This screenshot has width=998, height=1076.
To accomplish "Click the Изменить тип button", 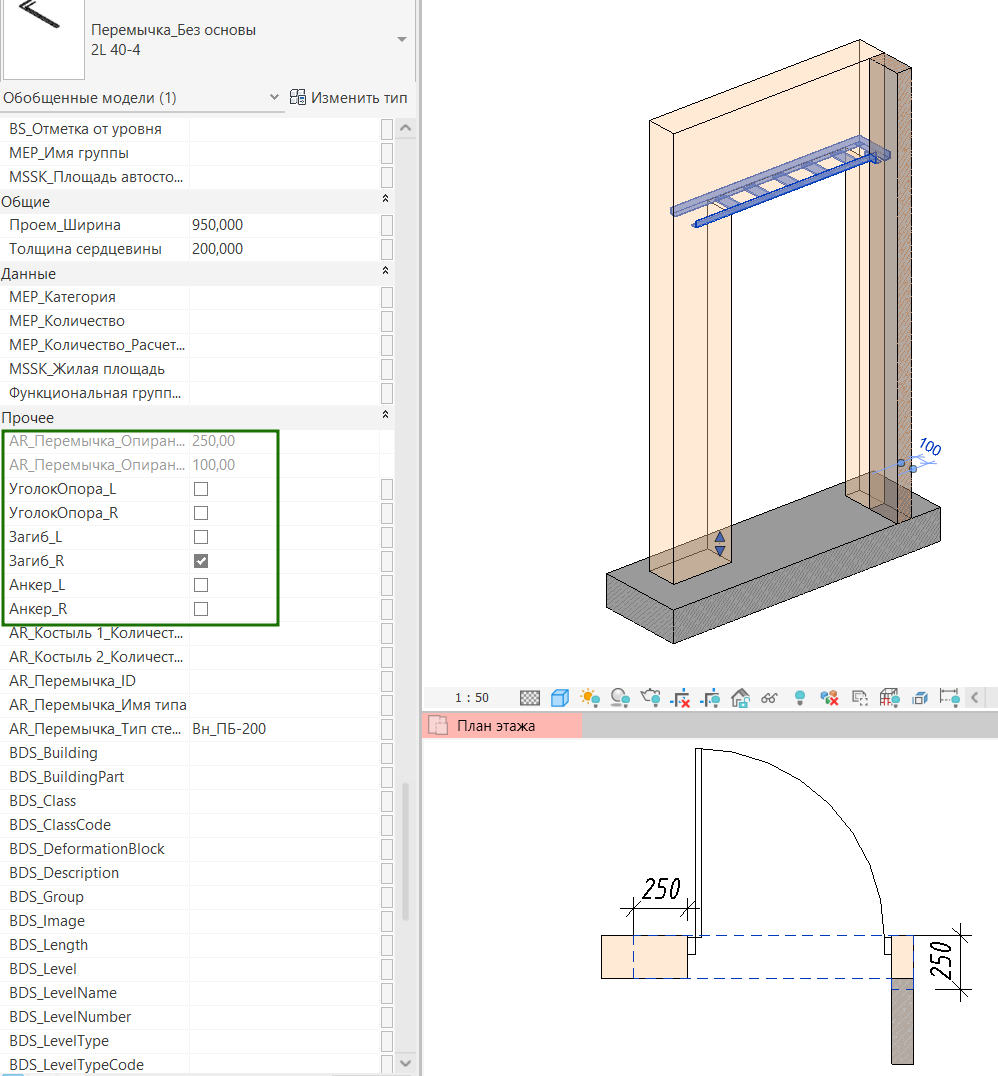I will [348, 98].
